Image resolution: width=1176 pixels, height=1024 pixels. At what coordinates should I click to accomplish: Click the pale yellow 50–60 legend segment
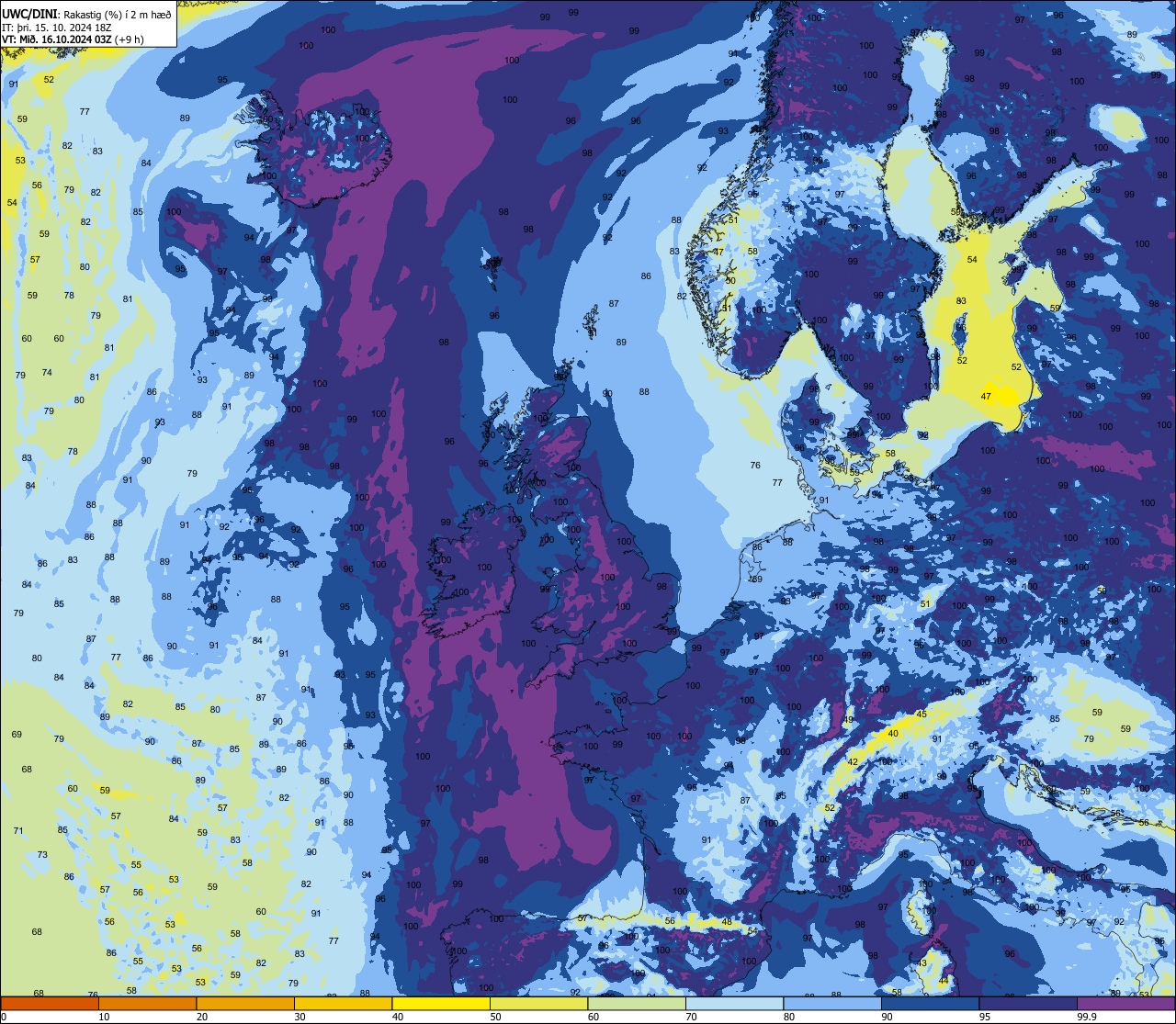[538, 1003]
